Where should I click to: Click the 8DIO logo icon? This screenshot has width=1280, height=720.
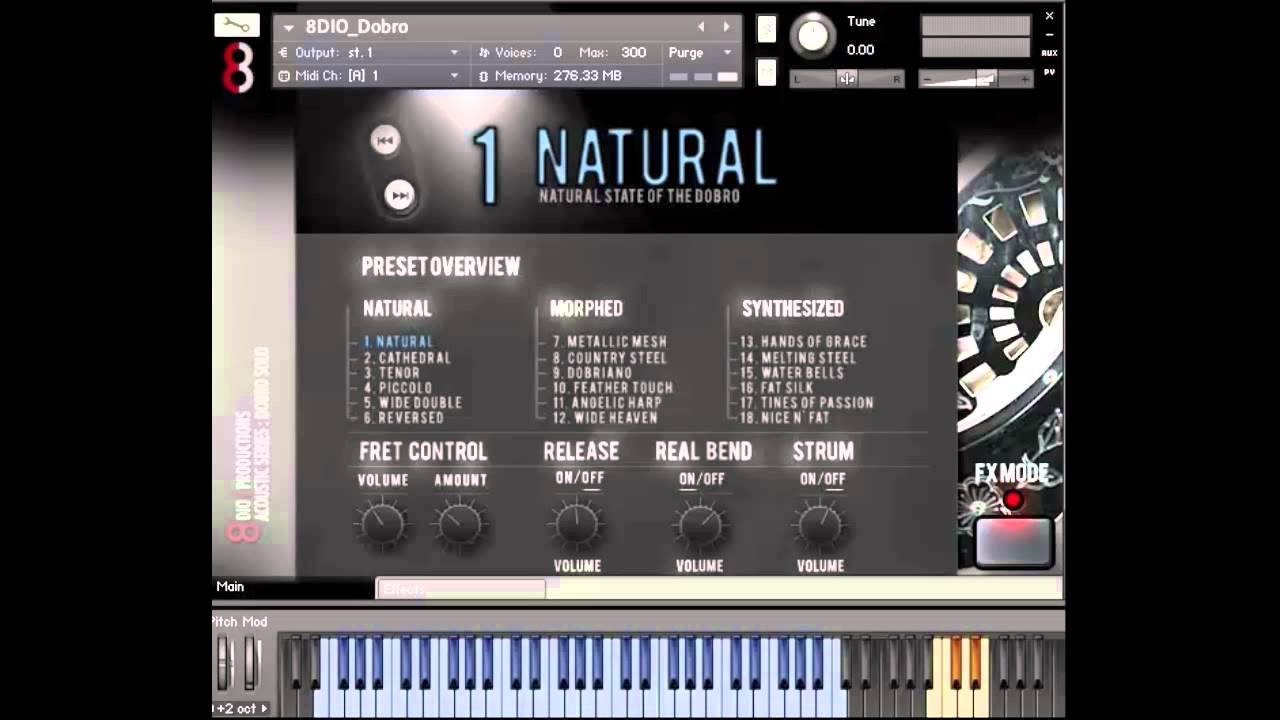tap(238, 68)
